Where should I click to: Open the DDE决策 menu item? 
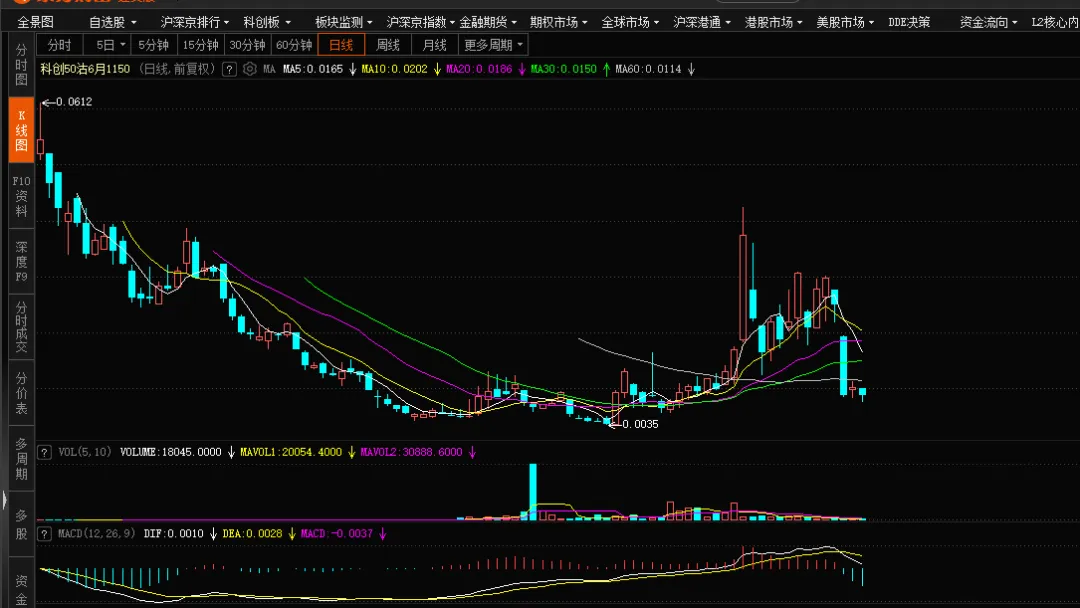(x=909, y=23)
